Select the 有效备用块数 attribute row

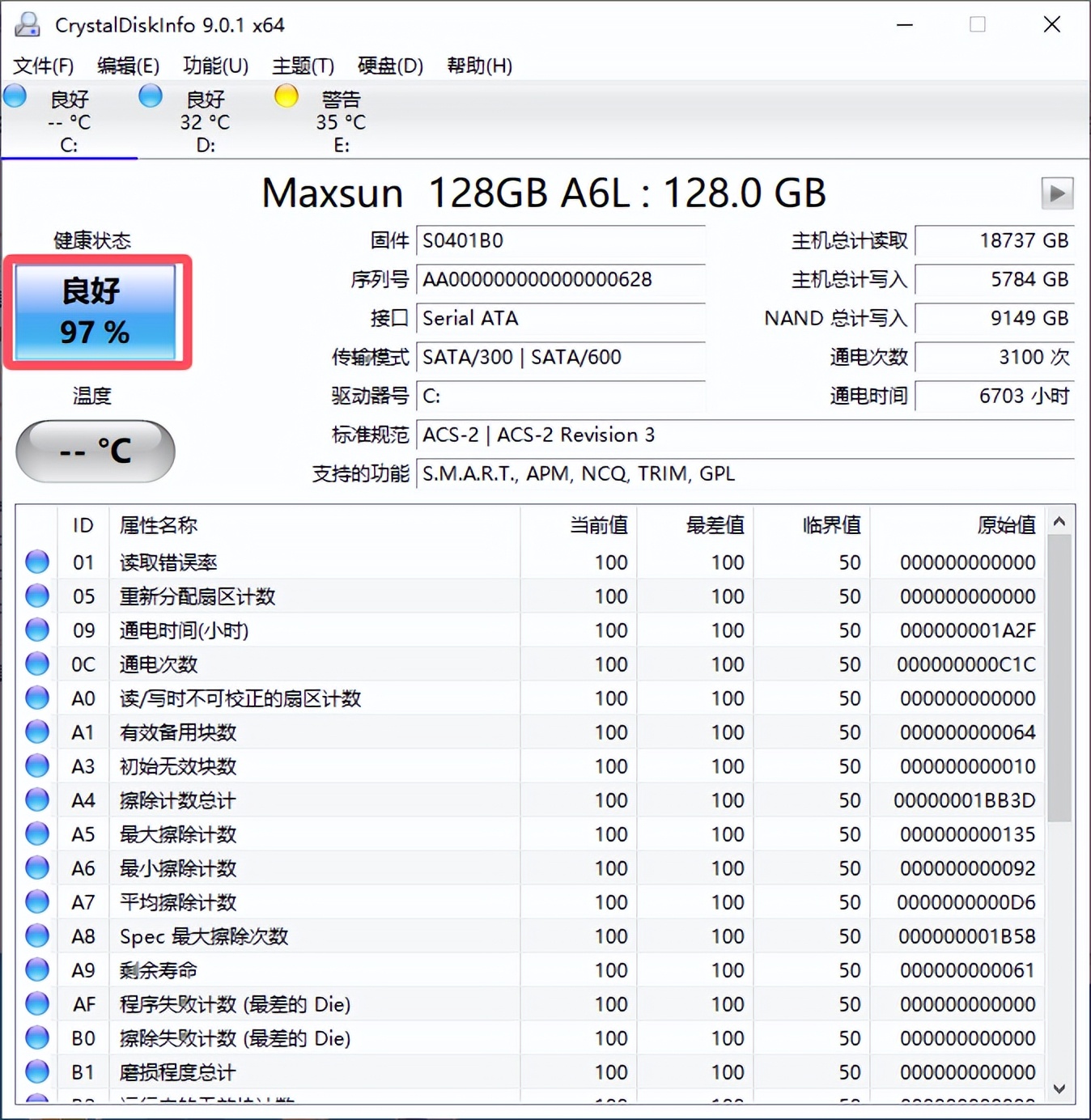(x=530, y=732)
